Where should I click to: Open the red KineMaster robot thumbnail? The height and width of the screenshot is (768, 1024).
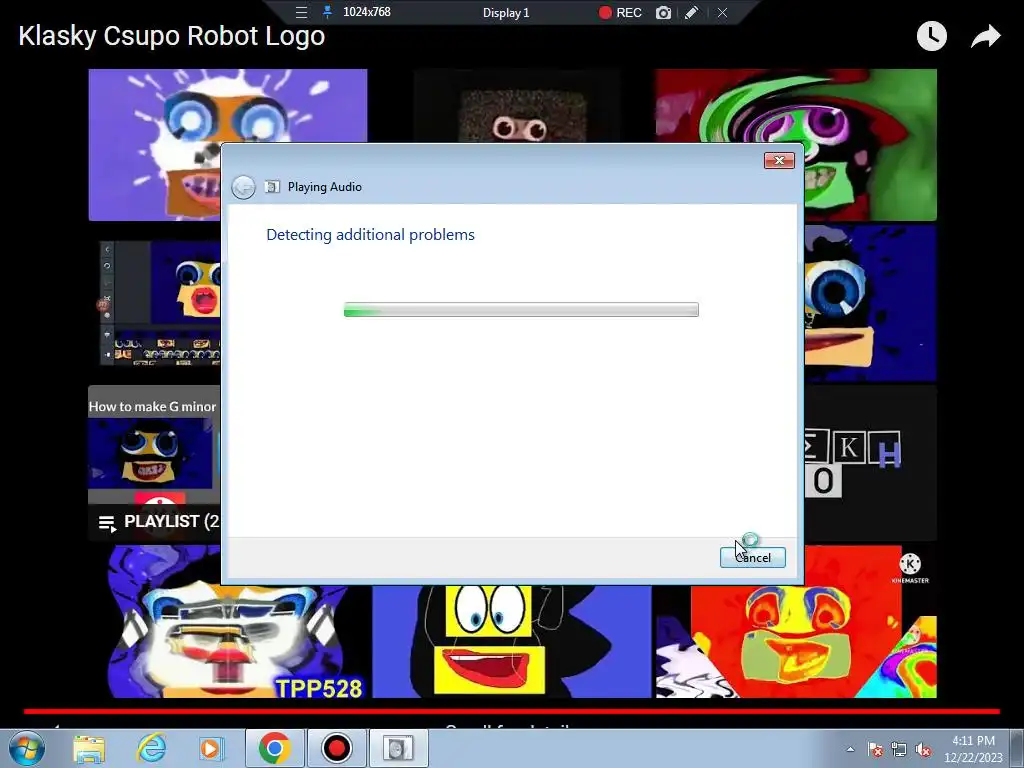coord(796,641)
